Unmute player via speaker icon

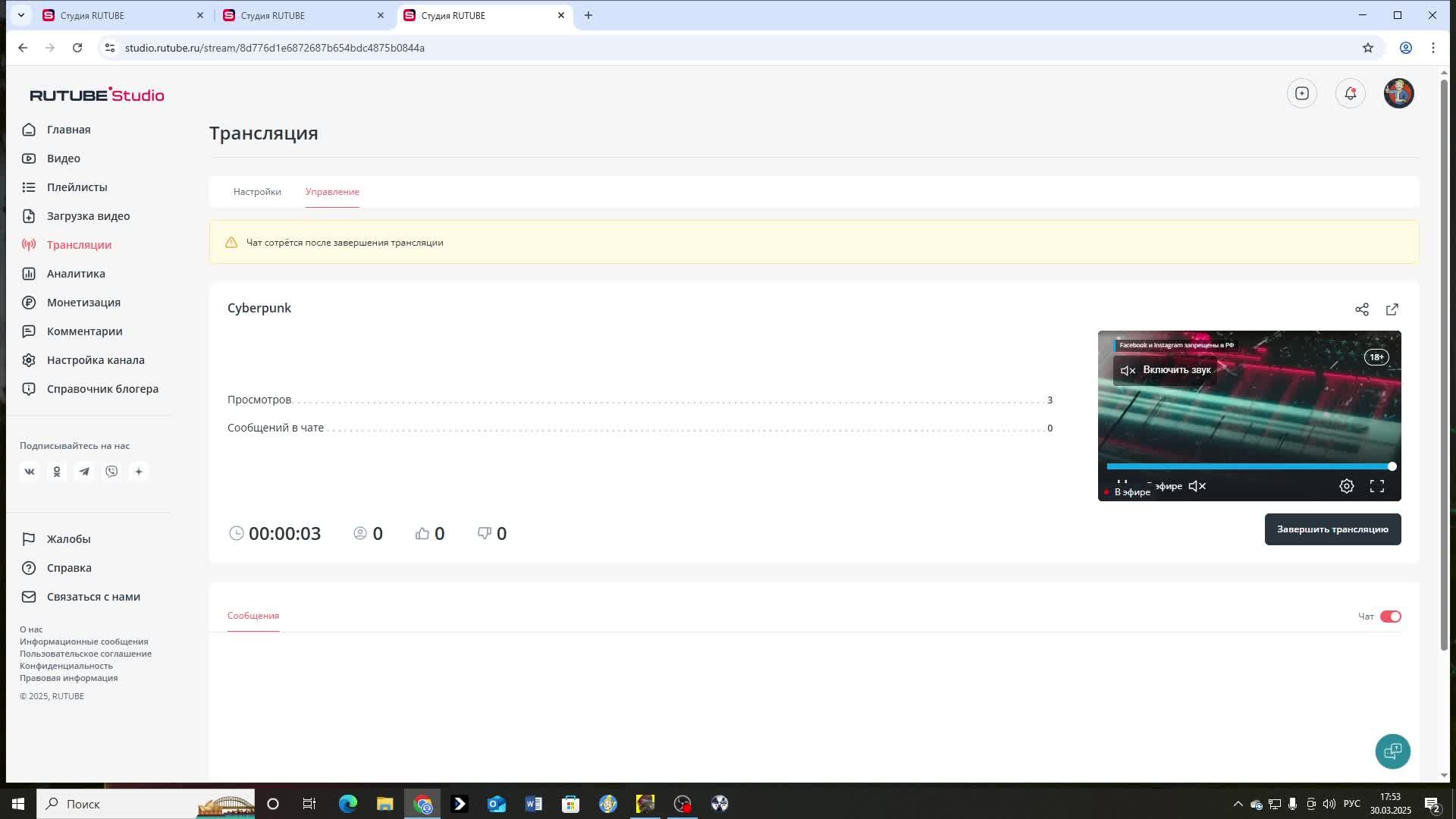pos(1197,486)
